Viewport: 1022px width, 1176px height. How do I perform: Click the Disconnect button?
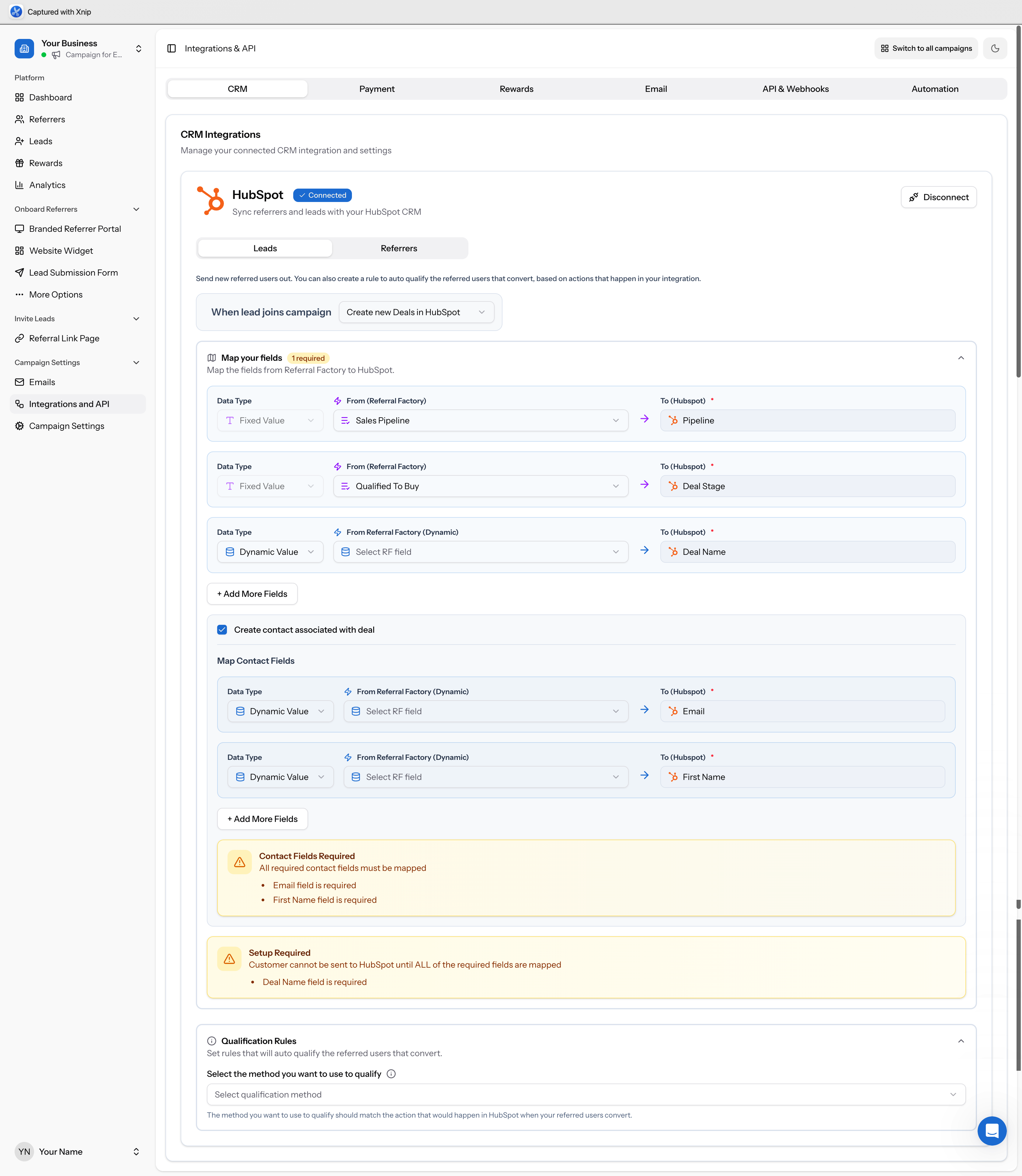click(x=938, y=197)
